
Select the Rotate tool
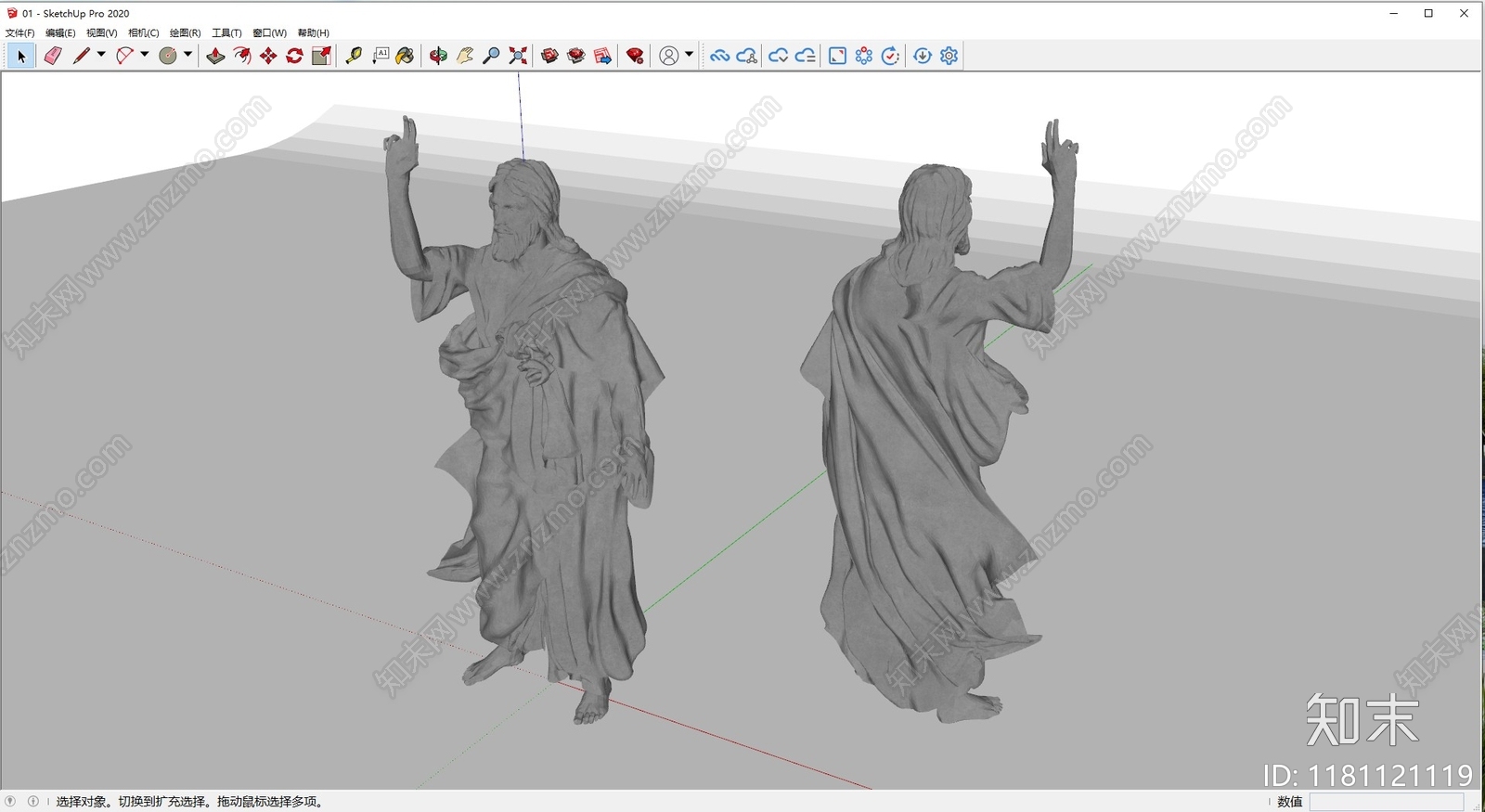294,56
